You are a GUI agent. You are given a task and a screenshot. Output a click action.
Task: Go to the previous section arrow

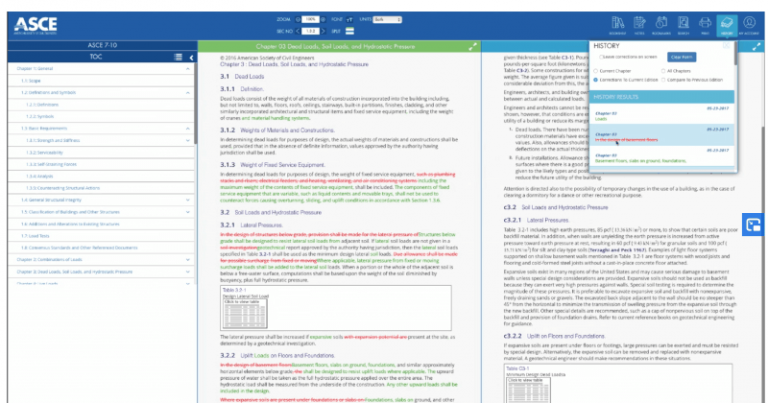click(x=297, y=31)
